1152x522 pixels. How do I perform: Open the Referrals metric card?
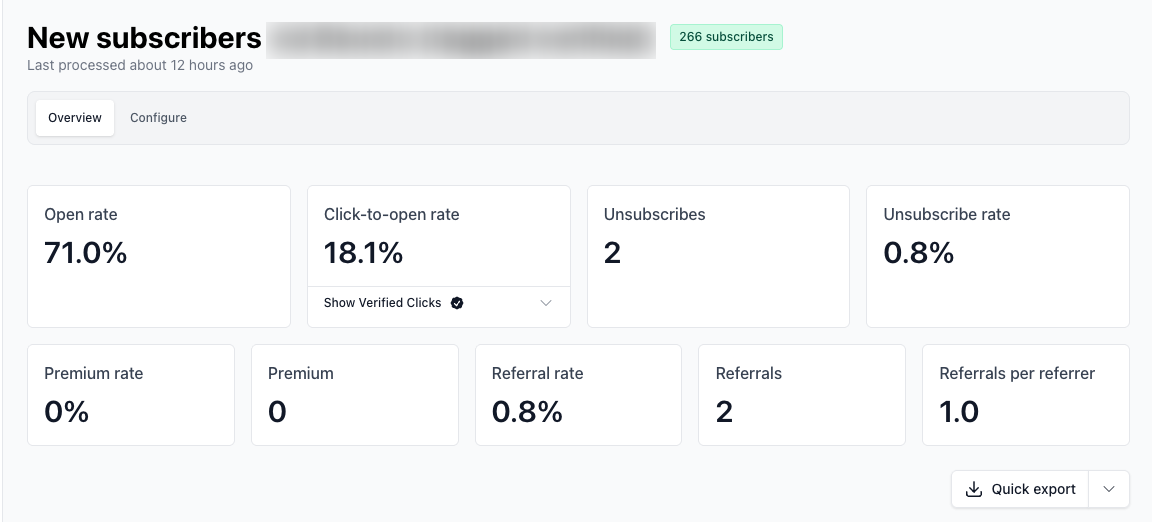802,395
